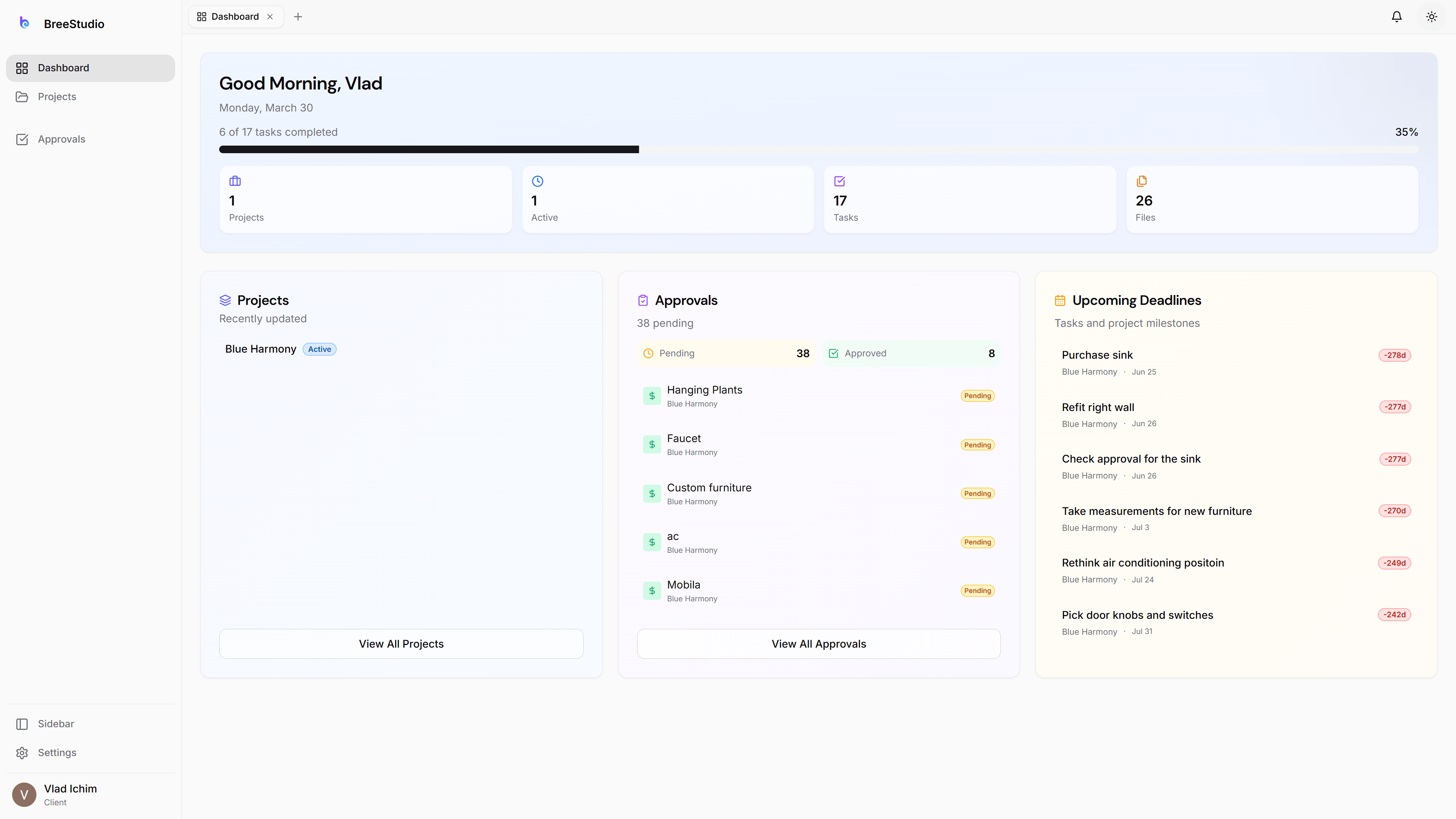Click View All Approvals button

(x=819, y=643)
